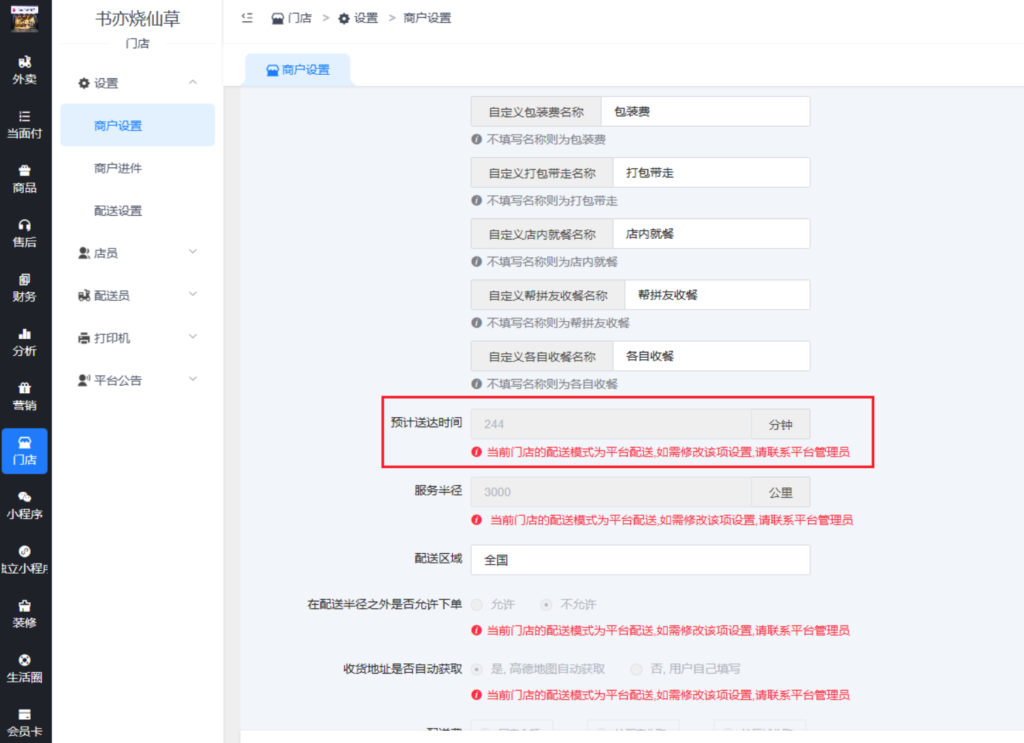This screenshot has width=1024, height=743.
Task: Toggle the sidebar collapse icon in breadcrumb bar
Action: coord(247,19)
